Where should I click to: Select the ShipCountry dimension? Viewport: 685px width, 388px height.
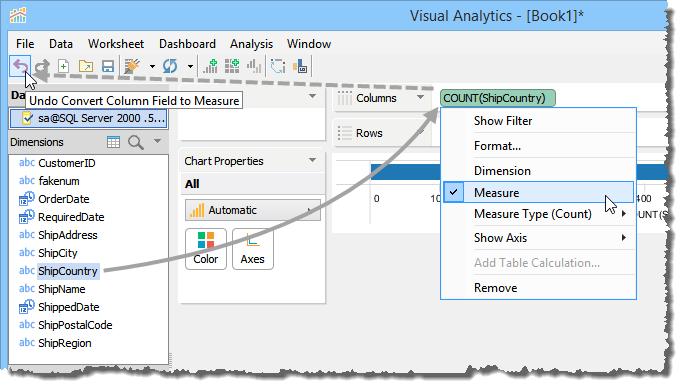coord(68,271)
